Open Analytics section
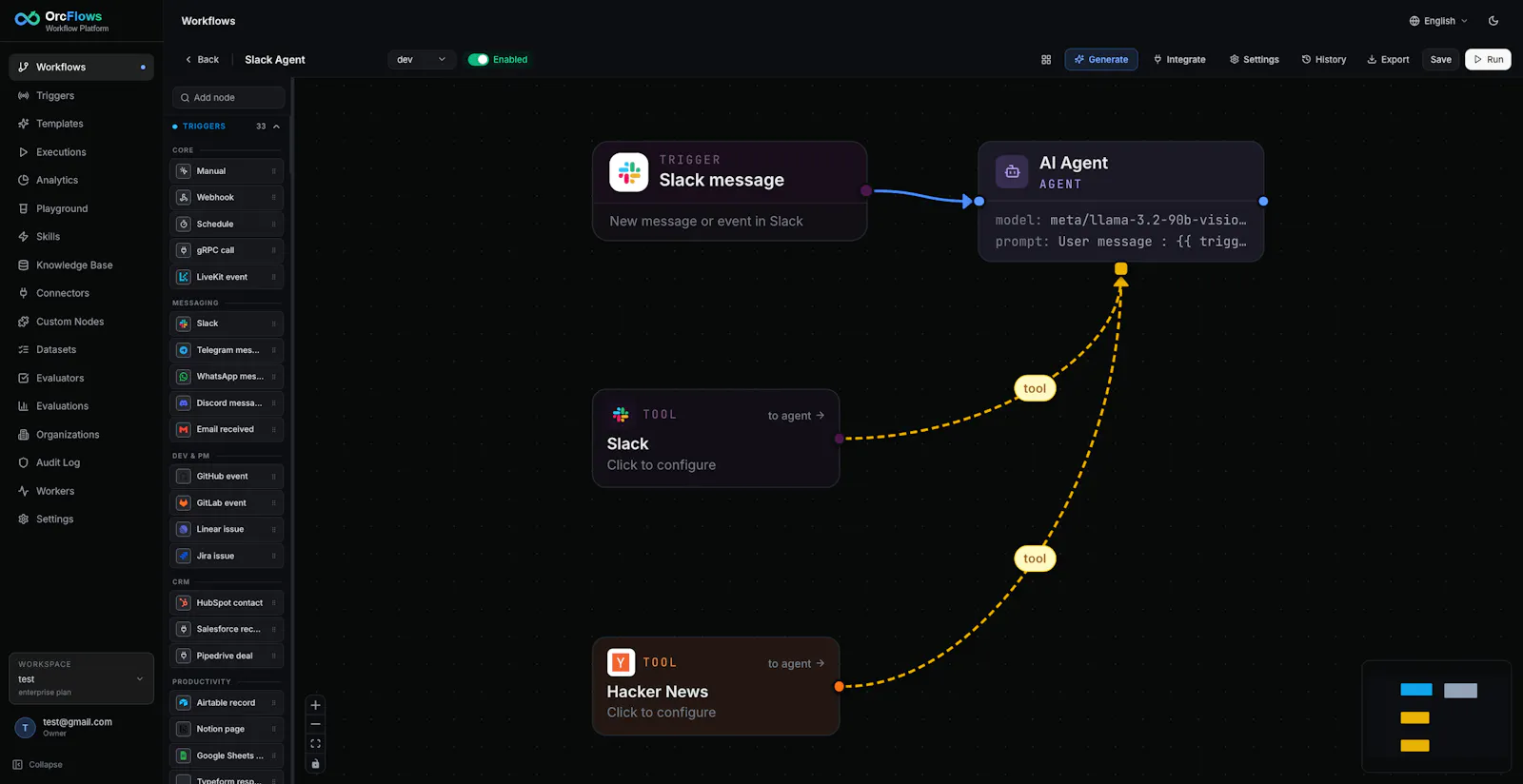The width and height of the screenshot is (1523, 784). coord(81,180)
